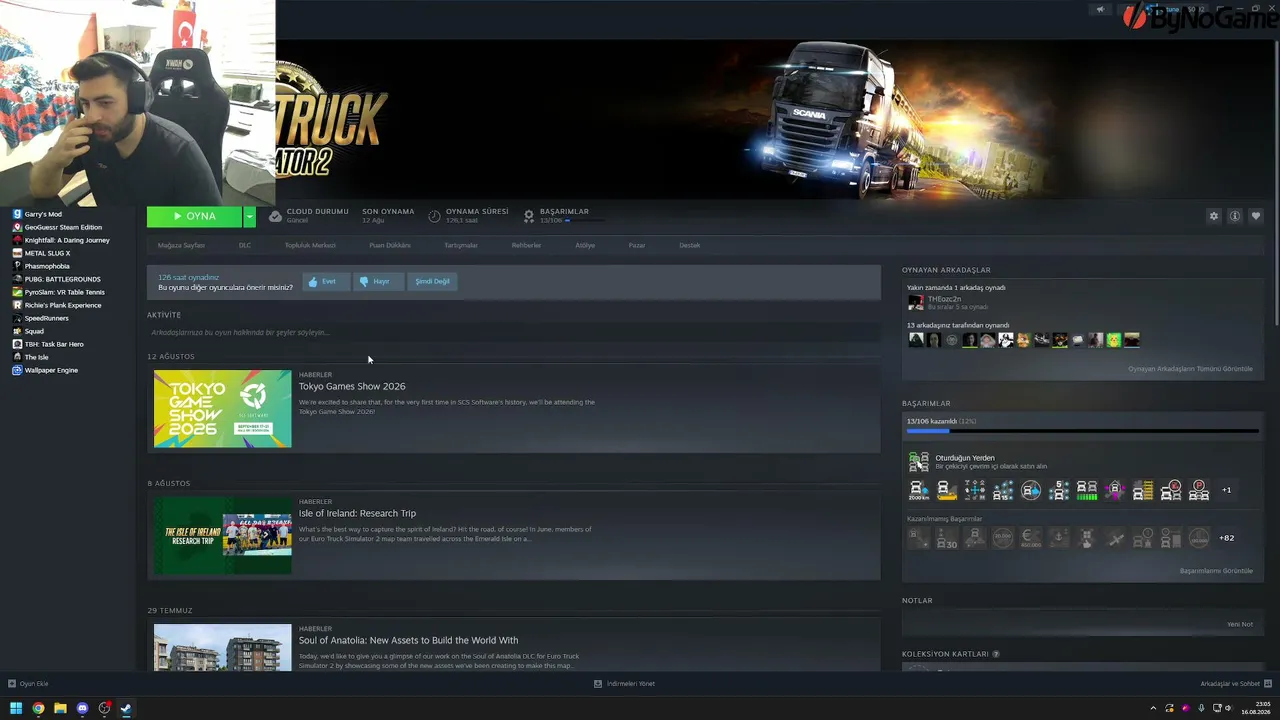This screenshot has width=1280, height=720.
Task: Open the DLC tab
Action: (245, 245)
